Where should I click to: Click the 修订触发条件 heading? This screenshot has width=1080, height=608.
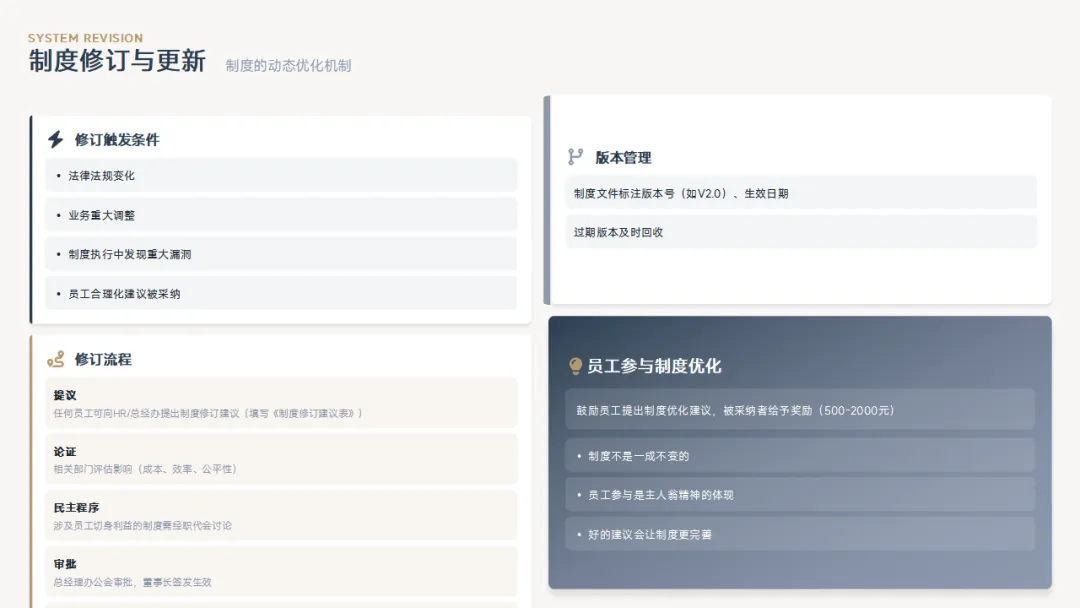click(x=117, y=140)
